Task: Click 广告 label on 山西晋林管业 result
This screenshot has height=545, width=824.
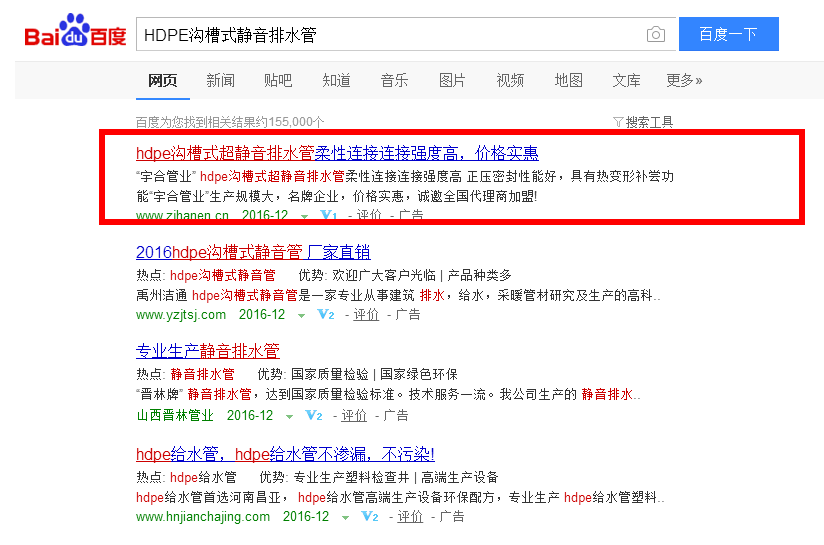Action: pos(396,416)
